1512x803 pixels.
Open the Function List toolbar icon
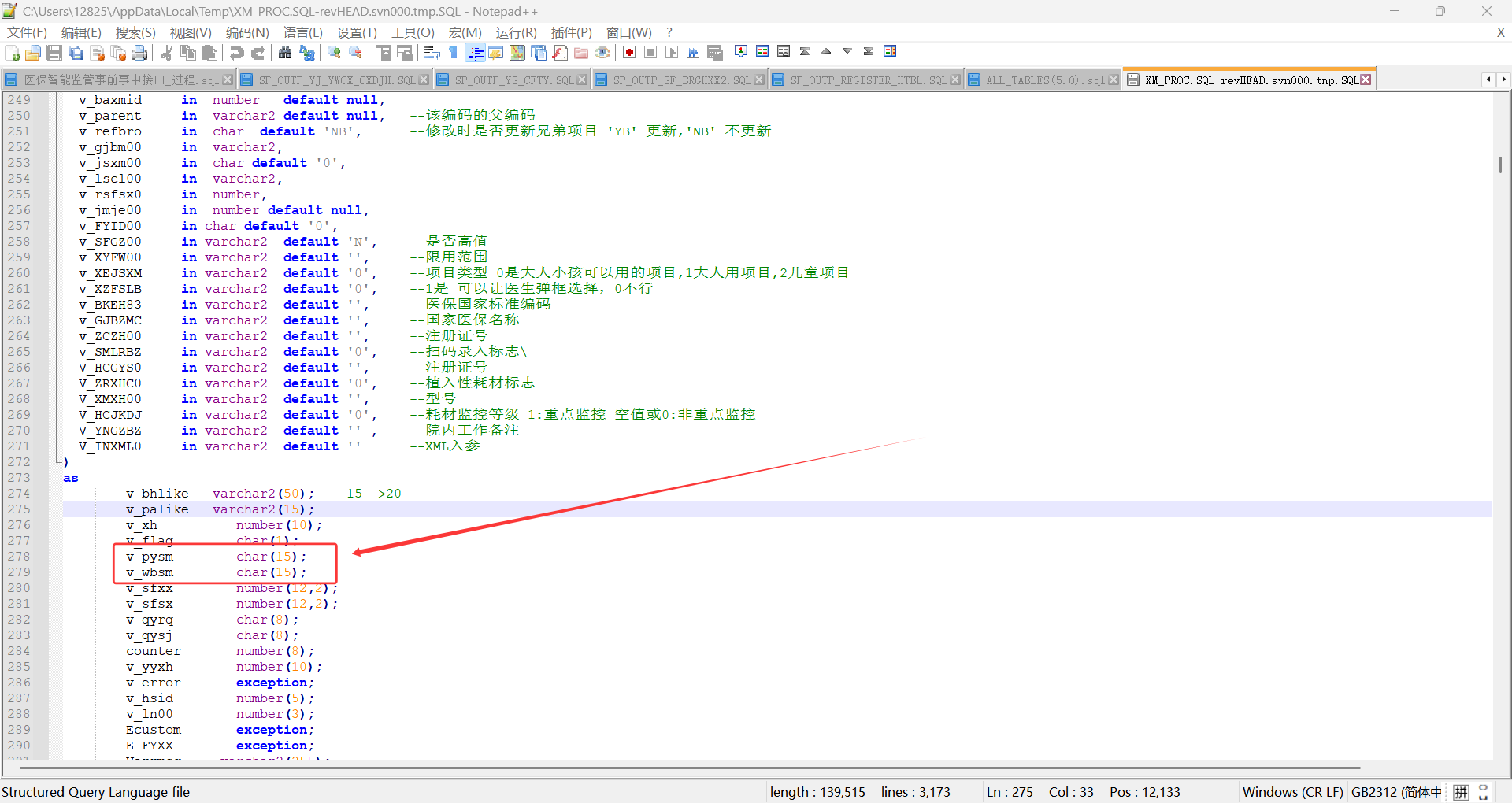560,53
